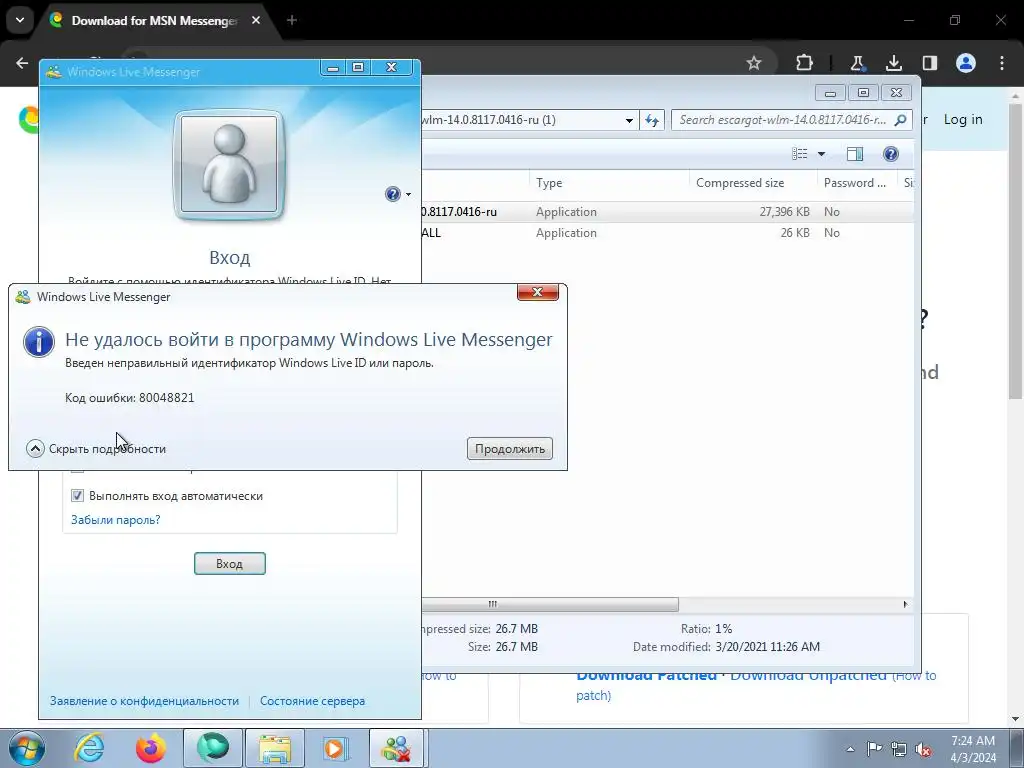Open the tab search dropdown arrow
Image resolution: width=1024 pixels, height=768 pixels.
tap(20, 20)
